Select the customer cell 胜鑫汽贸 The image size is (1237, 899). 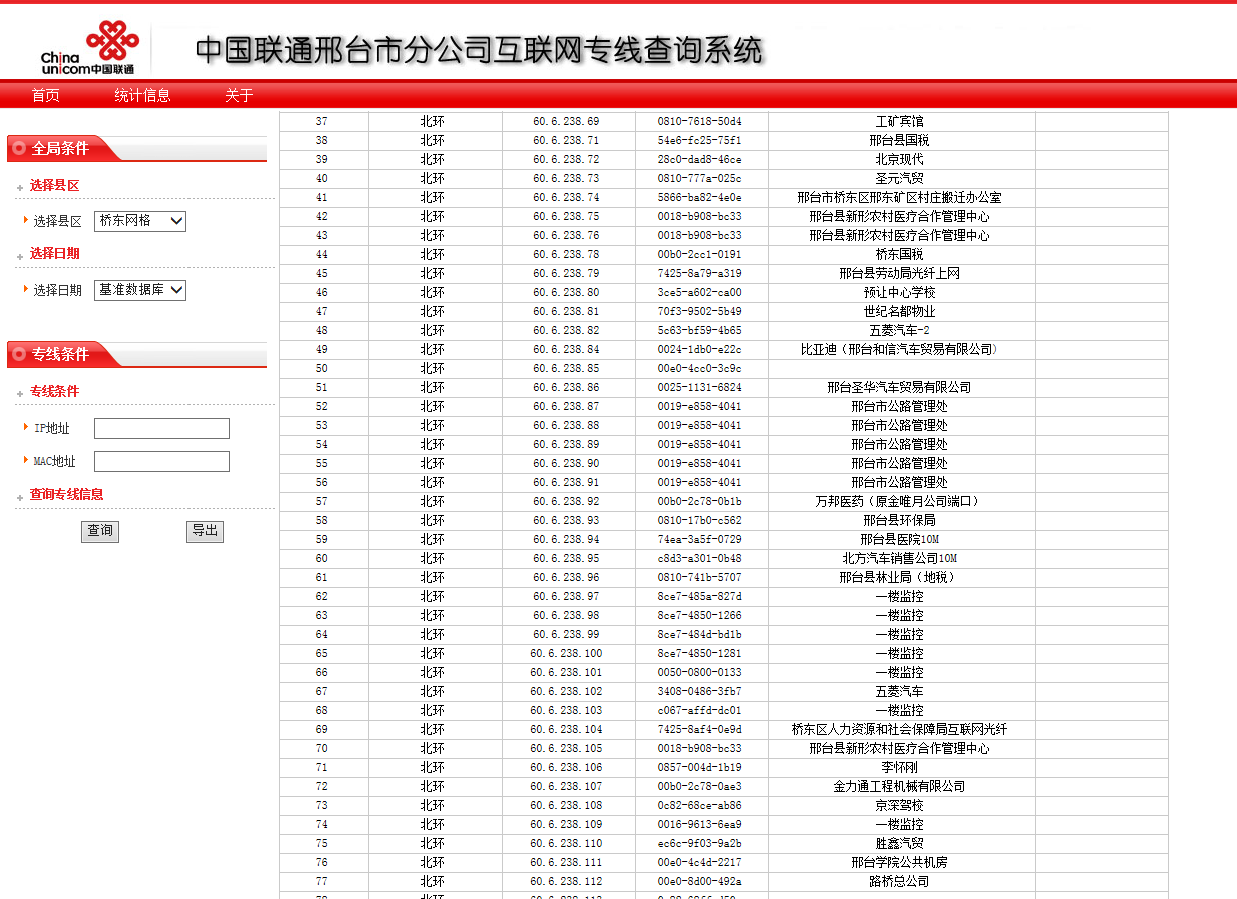point(901,843)
